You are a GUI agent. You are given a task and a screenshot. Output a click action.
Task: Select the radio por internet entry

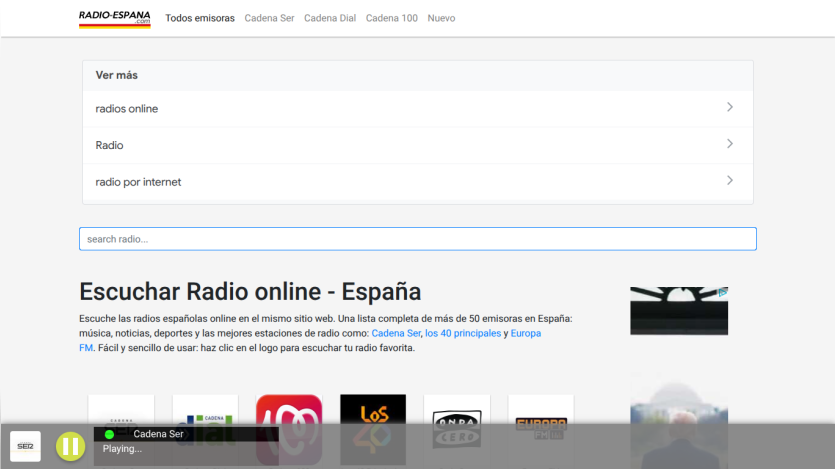[x=418, y=182]
